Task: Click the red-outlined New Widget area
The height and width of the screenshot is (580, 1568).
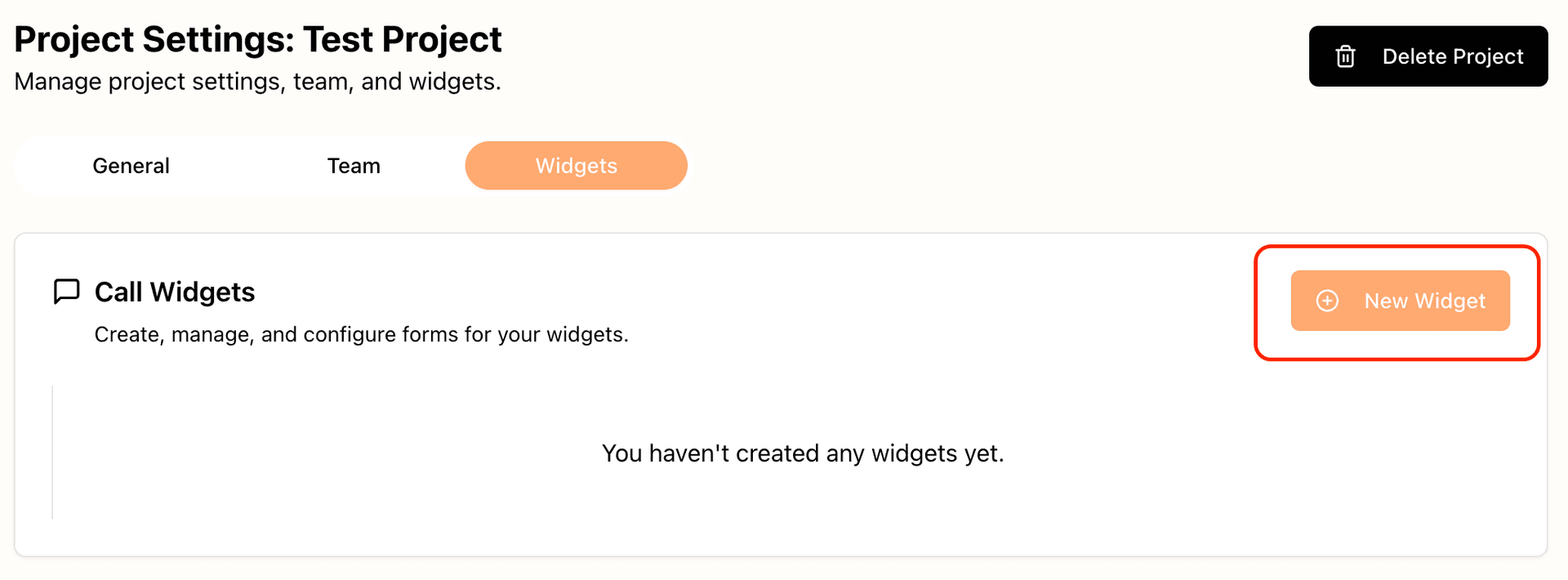Action: point(1396,301)
